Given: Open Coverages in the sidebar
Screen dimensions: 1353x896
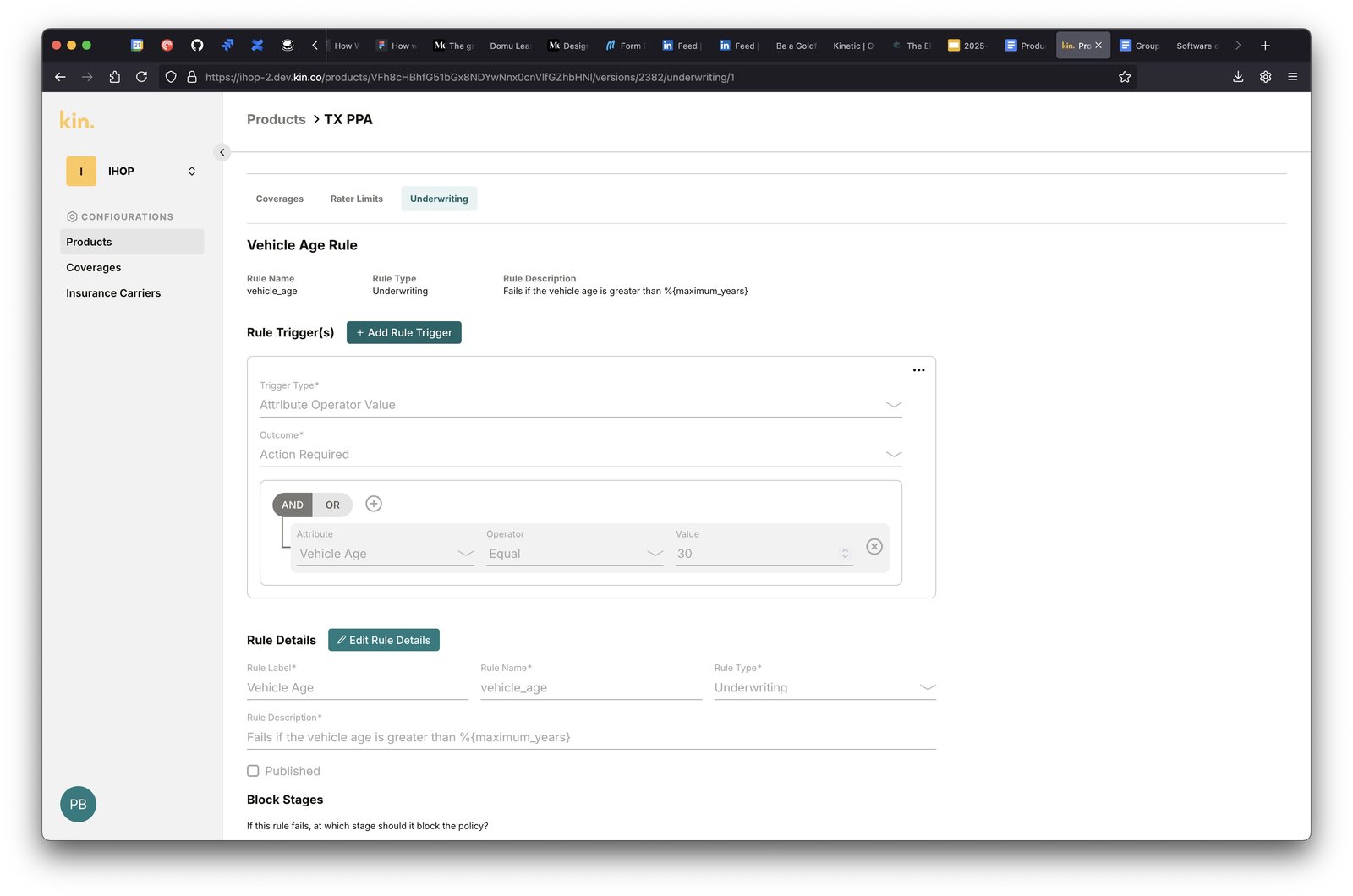Looking at the screenshot, I should (x=132, y=267).
